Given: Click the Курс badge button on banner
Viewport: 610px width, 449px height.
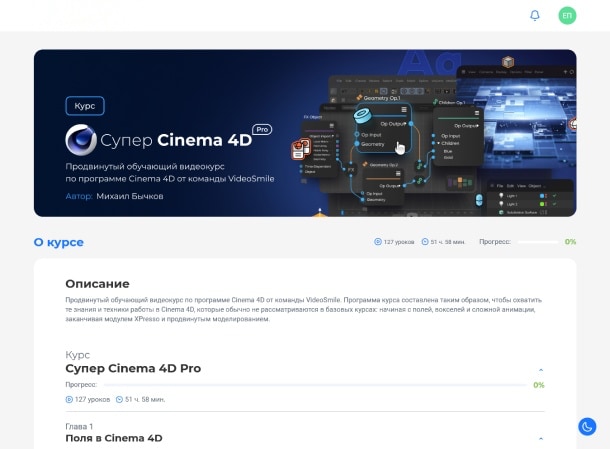Looking at the screenshot, I should pyautogui.click(x=85, y=104).
